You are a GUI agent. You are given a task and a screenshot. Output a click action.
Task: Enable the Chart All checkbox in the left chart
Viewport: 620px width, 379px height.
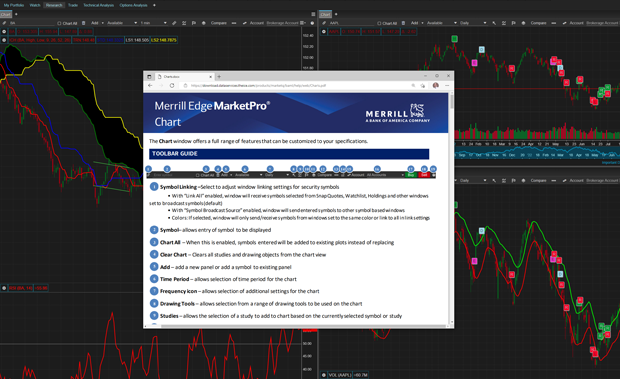coord(59,23)
